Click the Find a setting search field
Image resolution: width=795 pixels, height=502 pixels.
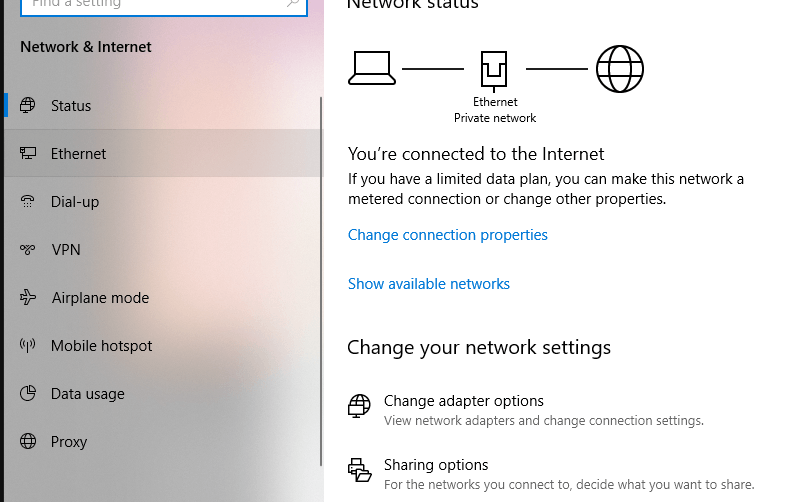164,5
